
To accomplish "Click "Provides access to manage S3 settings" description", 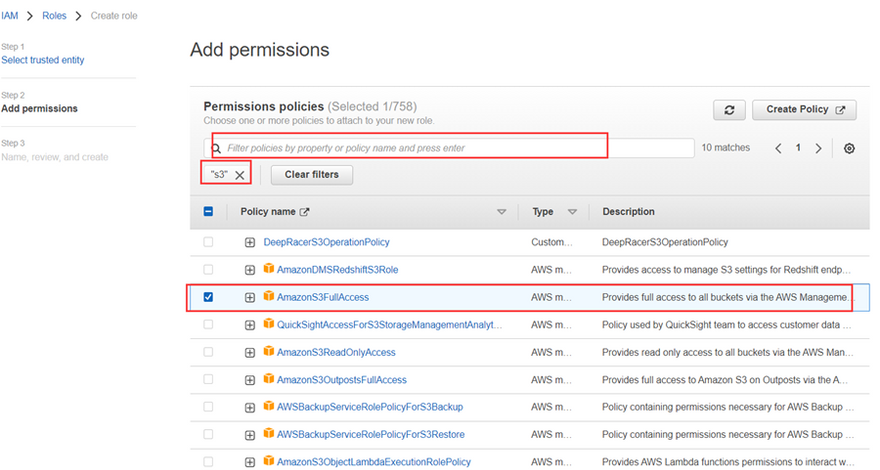I will (x=726, y=270).
